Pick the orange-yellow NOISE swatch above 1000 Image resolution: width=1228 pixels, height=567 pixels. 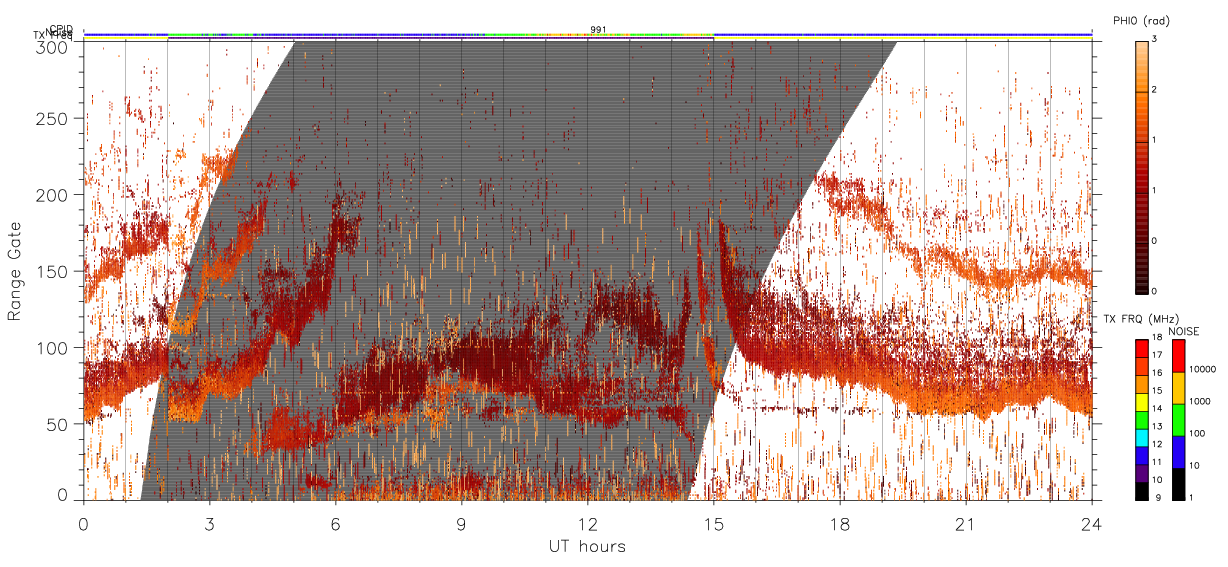click(x=1179, y=388)
